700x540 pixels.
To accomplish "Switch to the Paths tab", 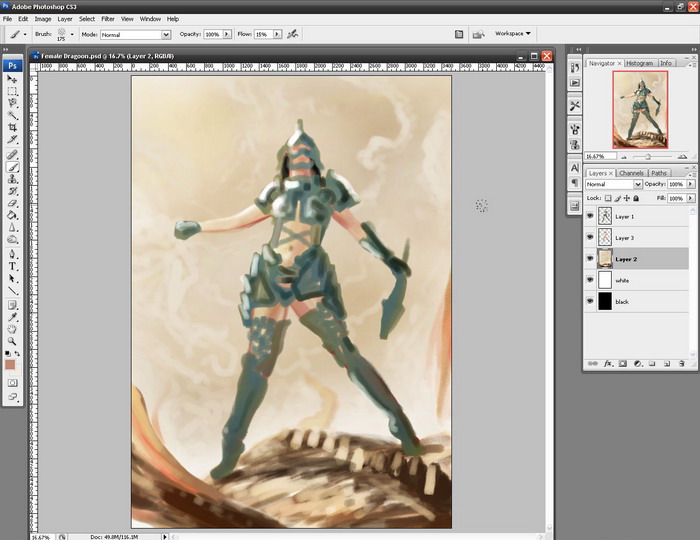I will click(x=658, y=173).
